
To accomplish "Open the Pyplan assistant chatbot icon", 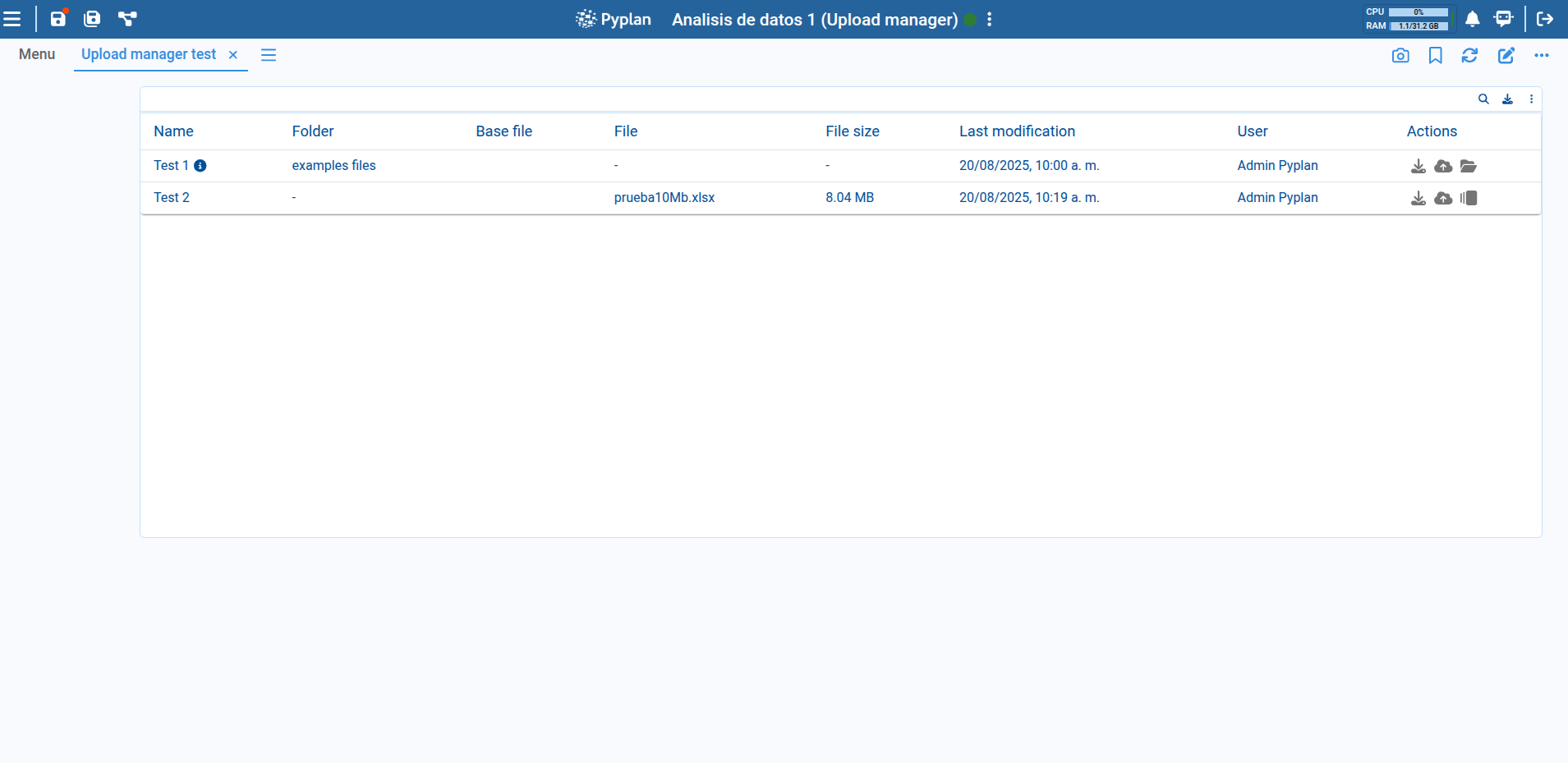I will point(1503,18).
